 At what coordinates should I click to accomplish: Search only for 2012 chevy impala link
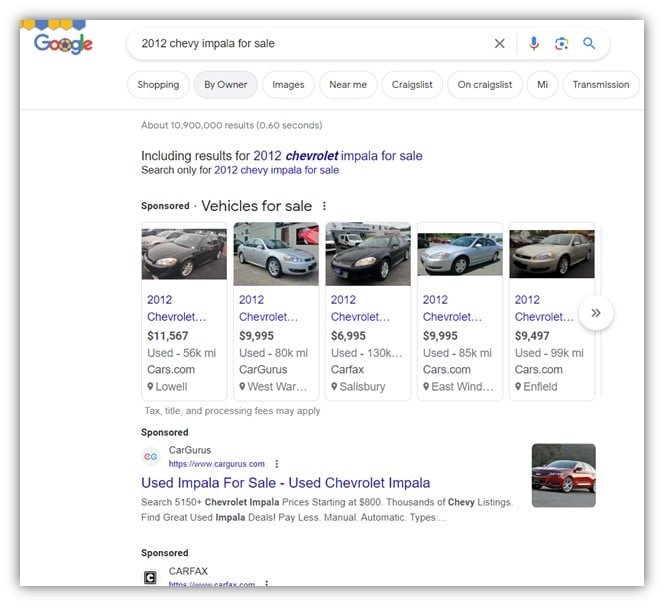277,170
